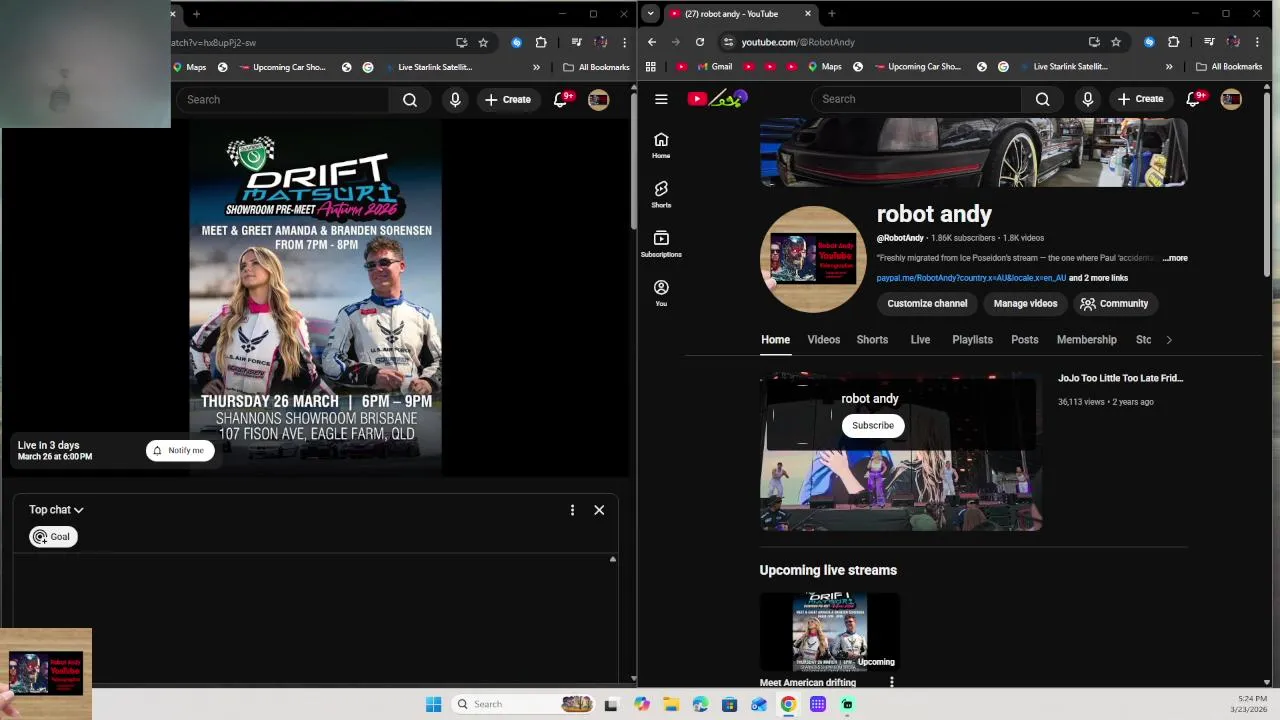Open the paypal.me/RobotAndy link

click(971, 278)
